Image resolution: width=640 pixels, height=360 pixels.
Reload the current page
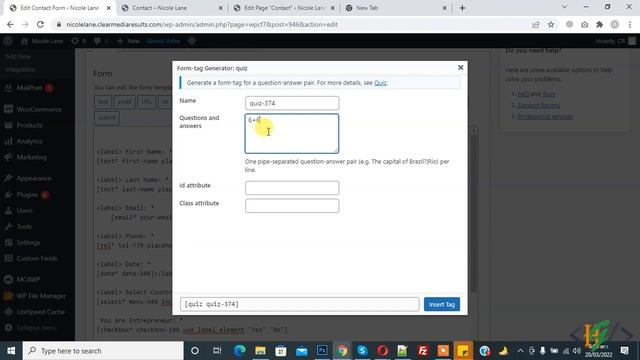point(40,24)
